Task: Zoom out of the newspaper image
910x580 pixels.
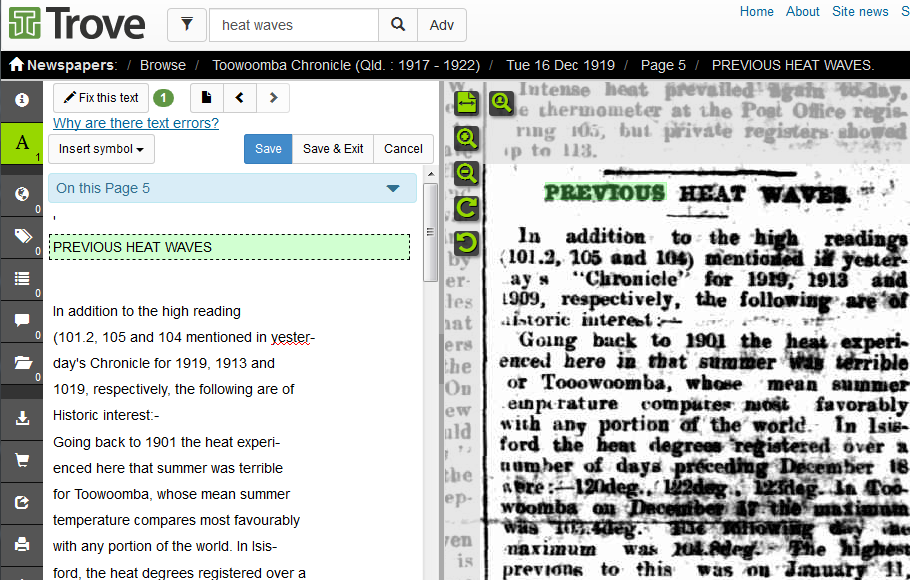Action: click(467, 173)
